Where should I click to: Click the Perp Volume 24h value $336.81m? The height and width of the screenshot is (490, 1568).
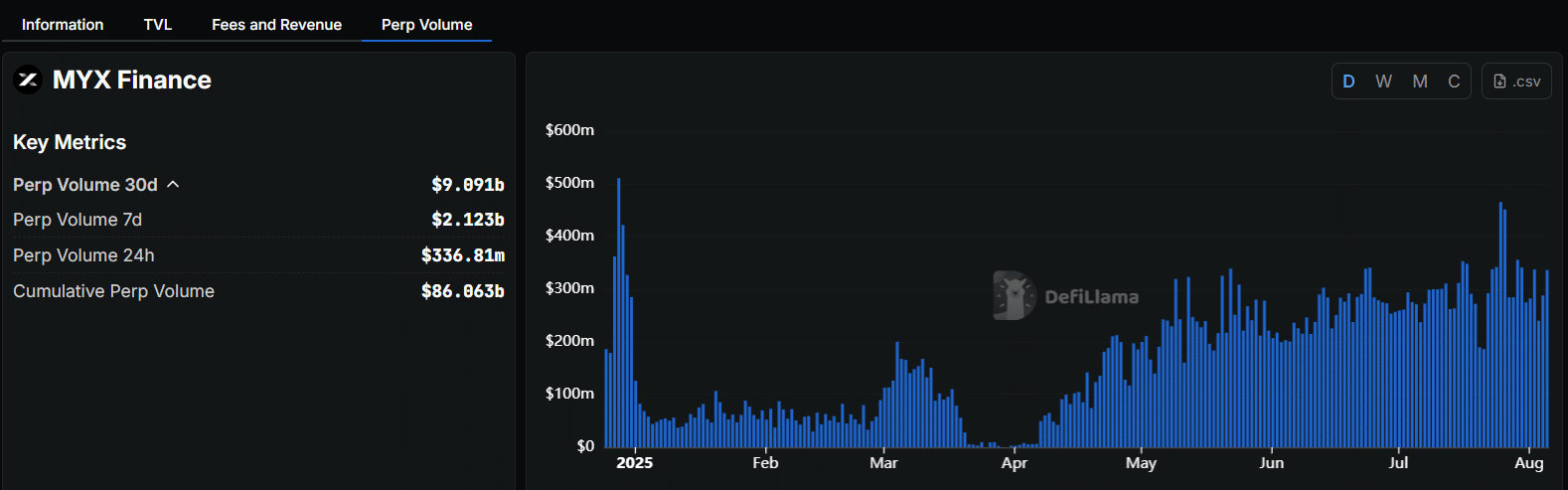(x=462, y=255)
